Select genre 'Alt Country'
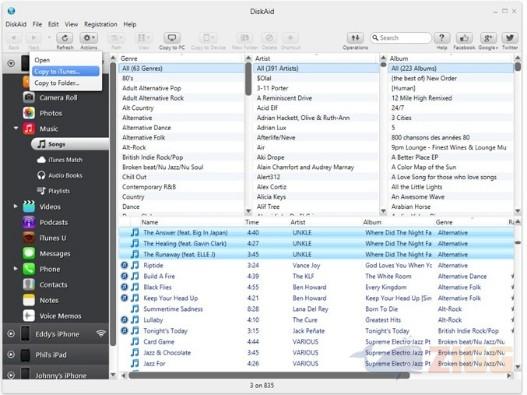Image resolution: width=527 pixels, height=395 pixels. (138, 108)
